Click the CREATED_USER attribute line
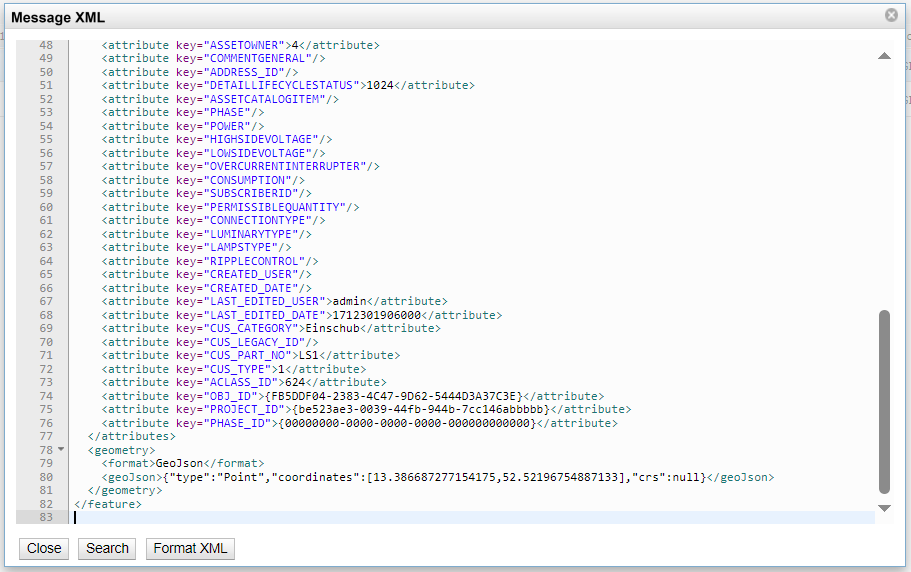911x572 pixels. click(x=207, y=274)
